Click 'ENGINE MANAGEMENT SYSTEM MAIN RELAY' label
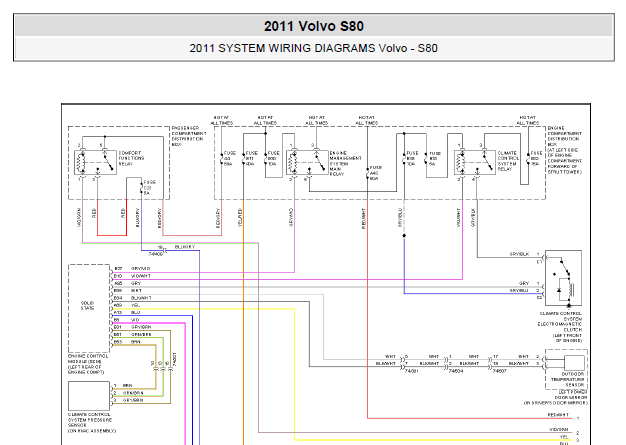Image resolution: width=626 pixels, height=445 pixels. [x=345, y=164]
